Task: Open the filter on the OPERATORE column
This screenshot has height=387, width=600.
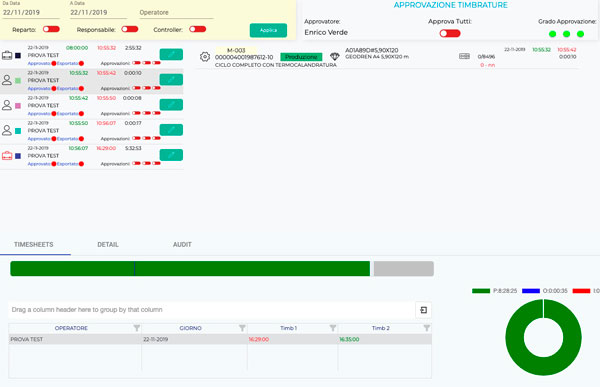Action: 137,328
